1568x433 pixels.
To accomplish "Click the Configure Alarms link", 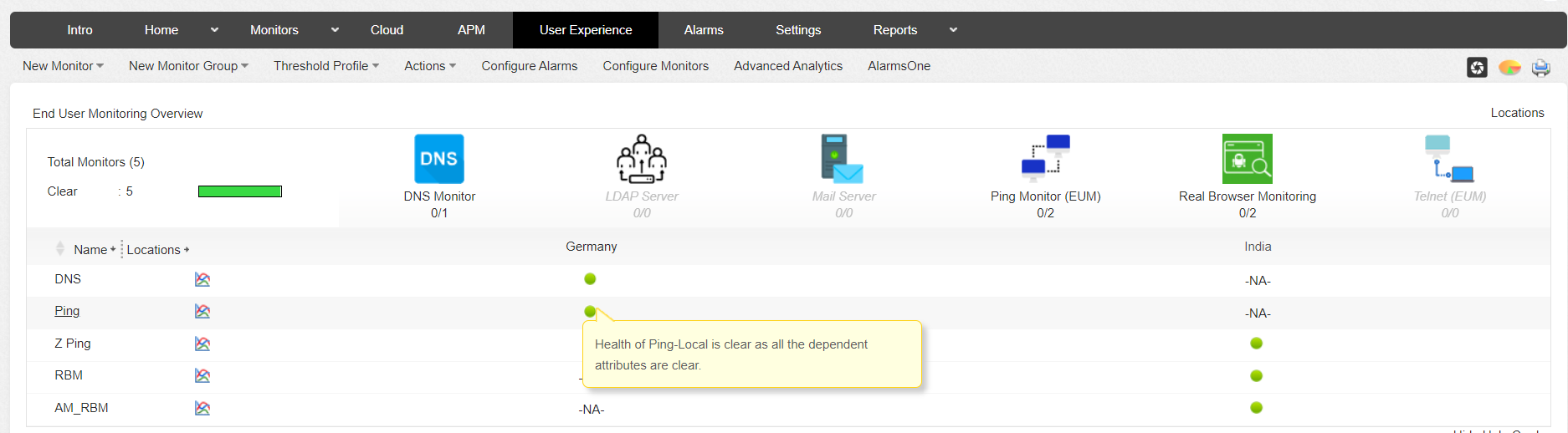I will coord(529,66).
